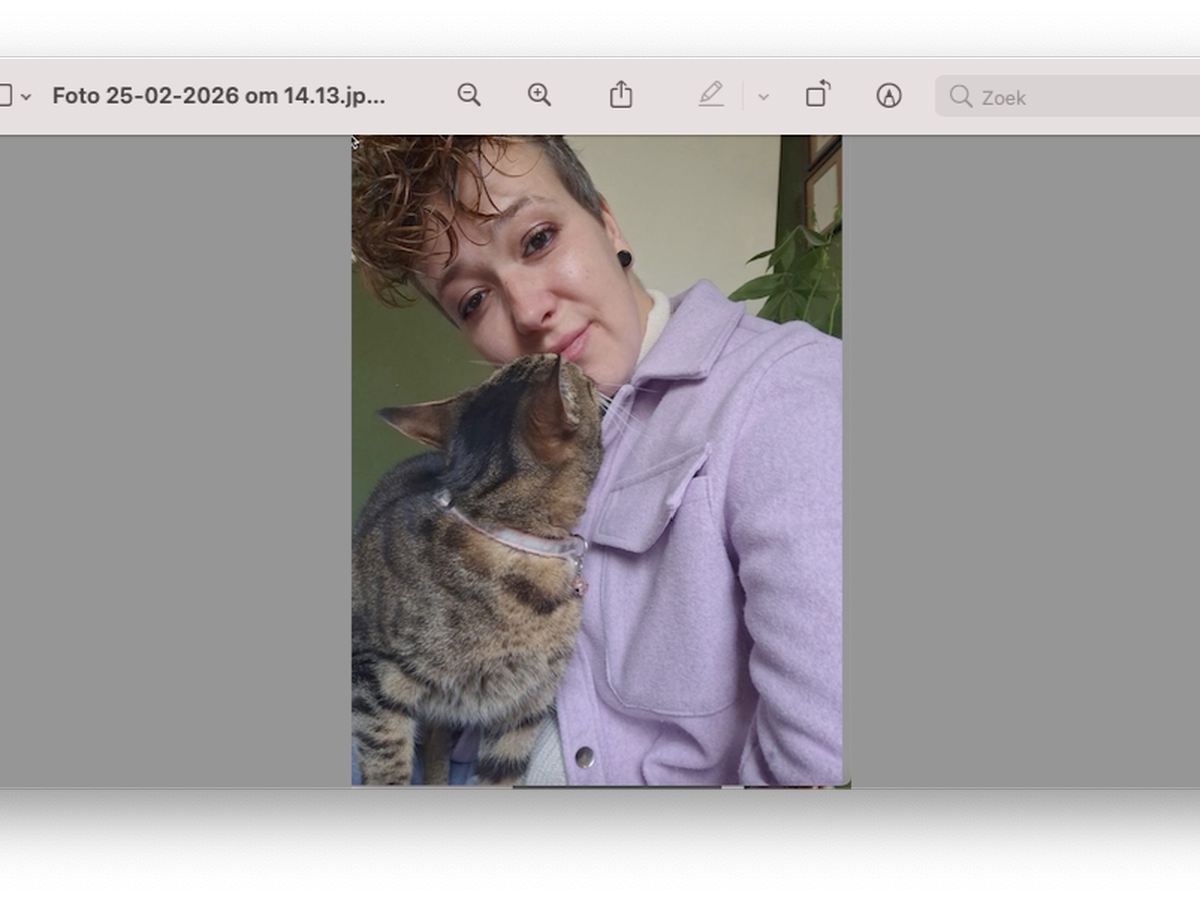Image resolution: width=1200 pixels, height=900 pixels.
Task: Click the gray canvas right of the photo
Action: click(1020, 460)
